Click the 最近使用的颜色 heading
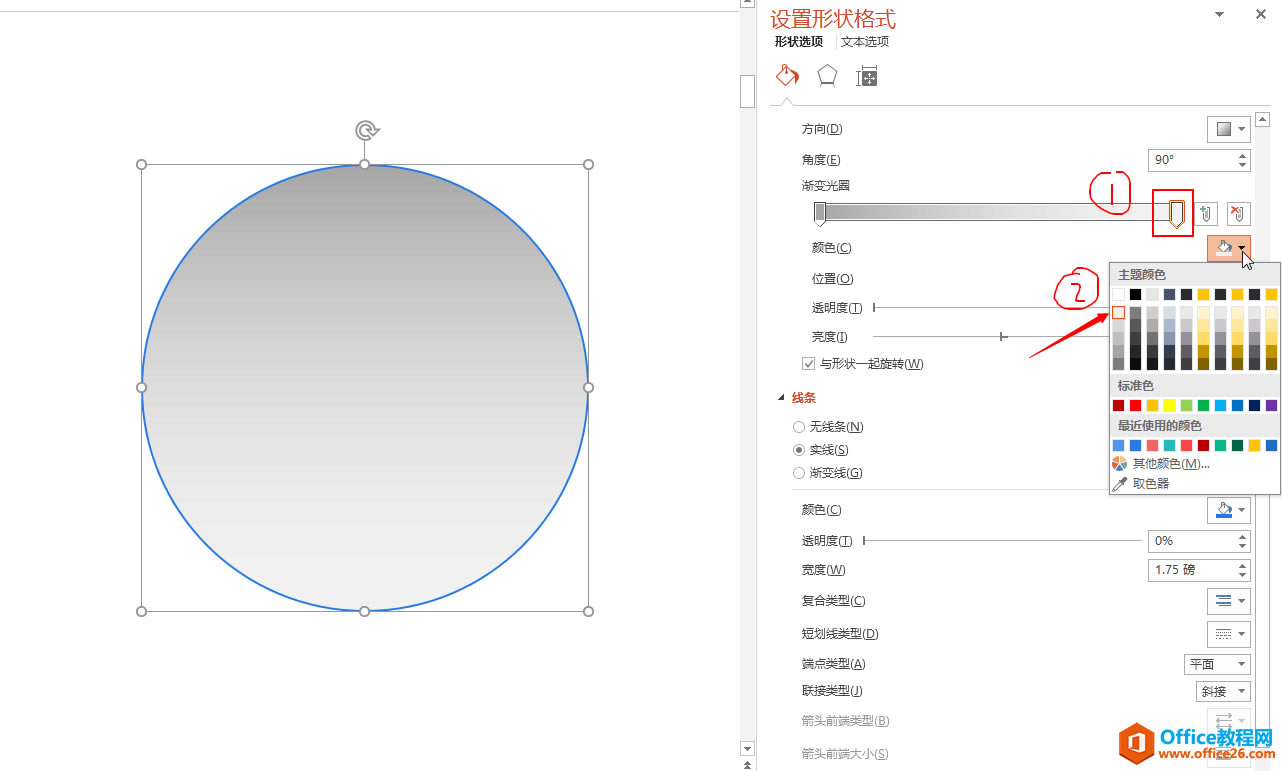The height and width of the screenshot is (771, 1282). coord(1160,425)
